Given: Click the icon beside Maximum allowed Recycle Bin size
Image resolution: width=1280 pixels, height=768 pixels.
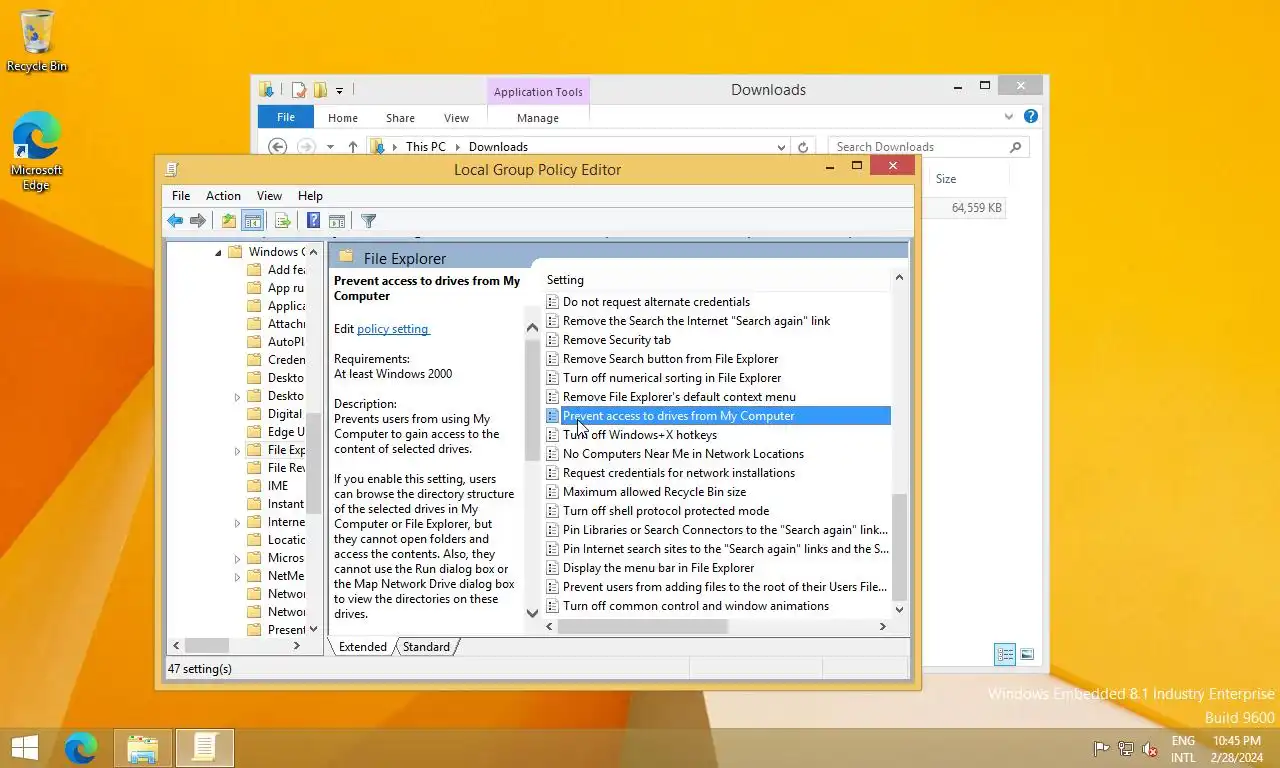Looking at the screenshot, I should (x=552, y=492).
